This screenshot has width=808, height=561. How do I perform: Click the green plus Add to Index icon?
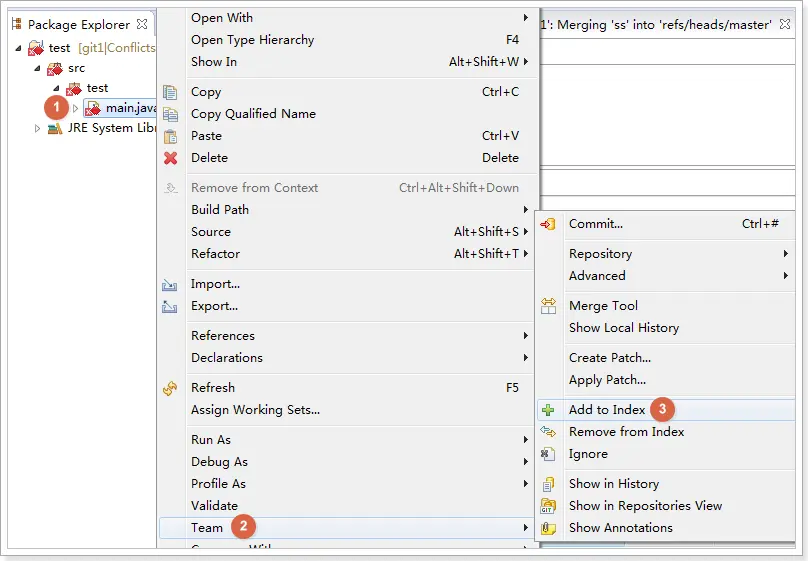click(548, 410)
